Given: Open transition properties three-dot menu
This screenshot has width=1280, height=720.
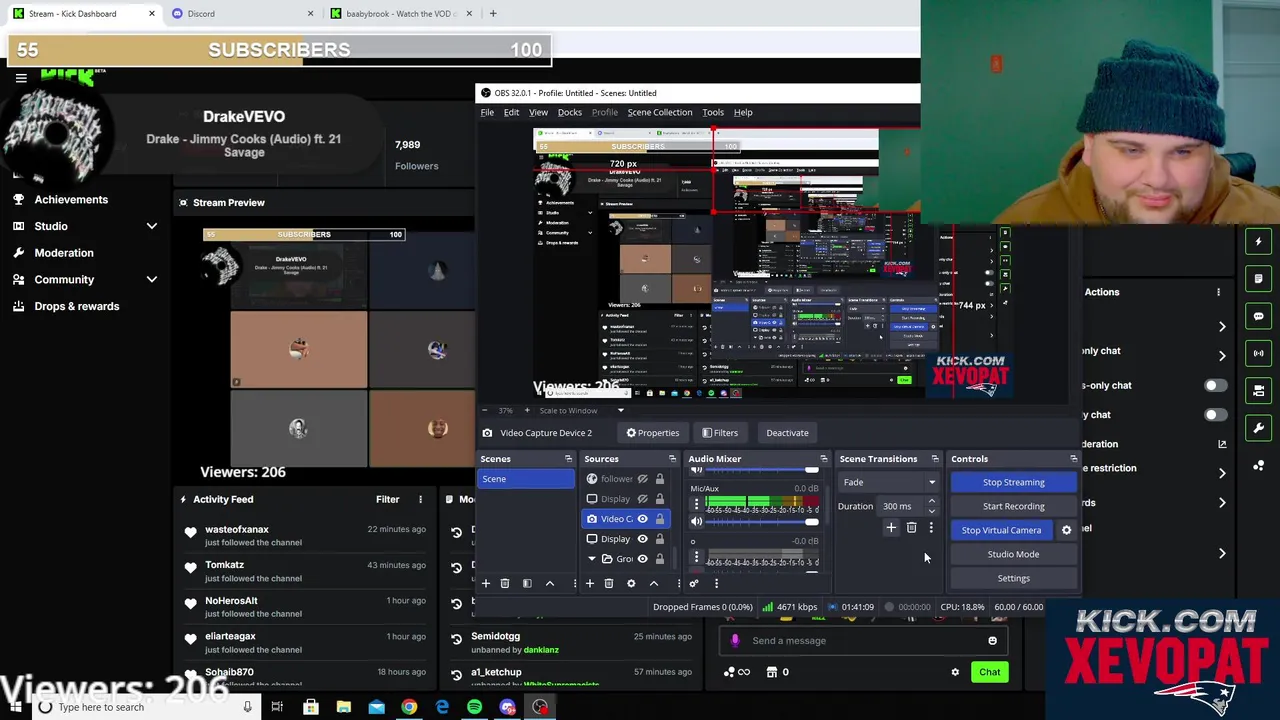Looking at the screenshot, I should coord(931,528).
